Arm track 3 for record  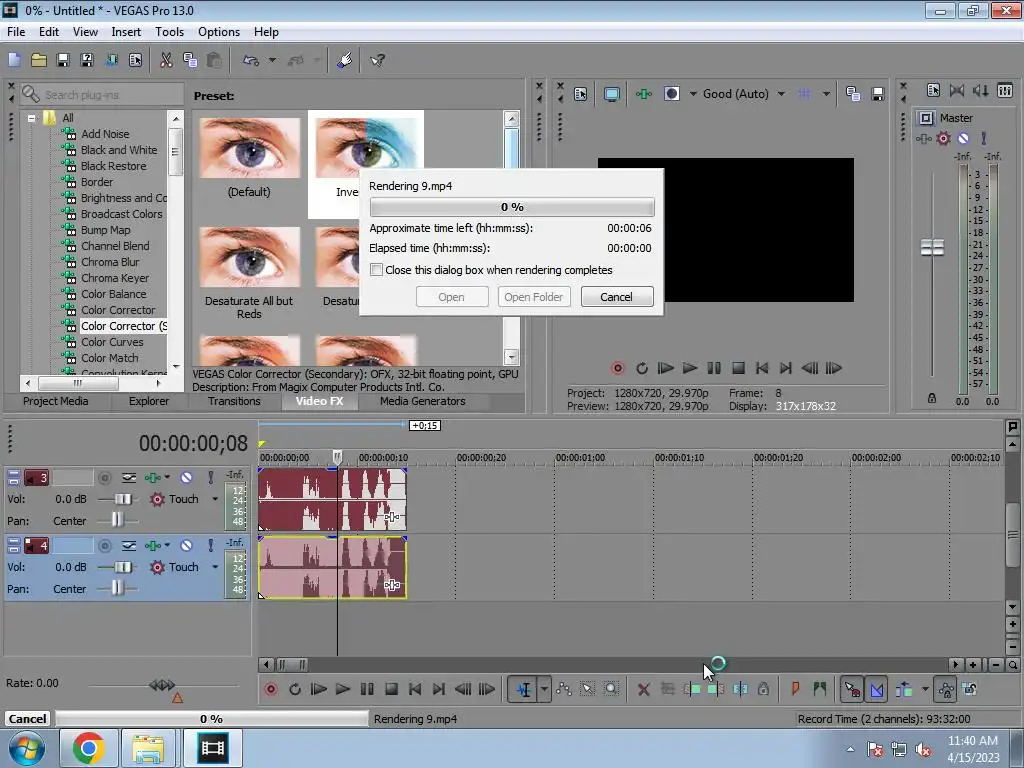pyautogui.click(x=104, y=477)
